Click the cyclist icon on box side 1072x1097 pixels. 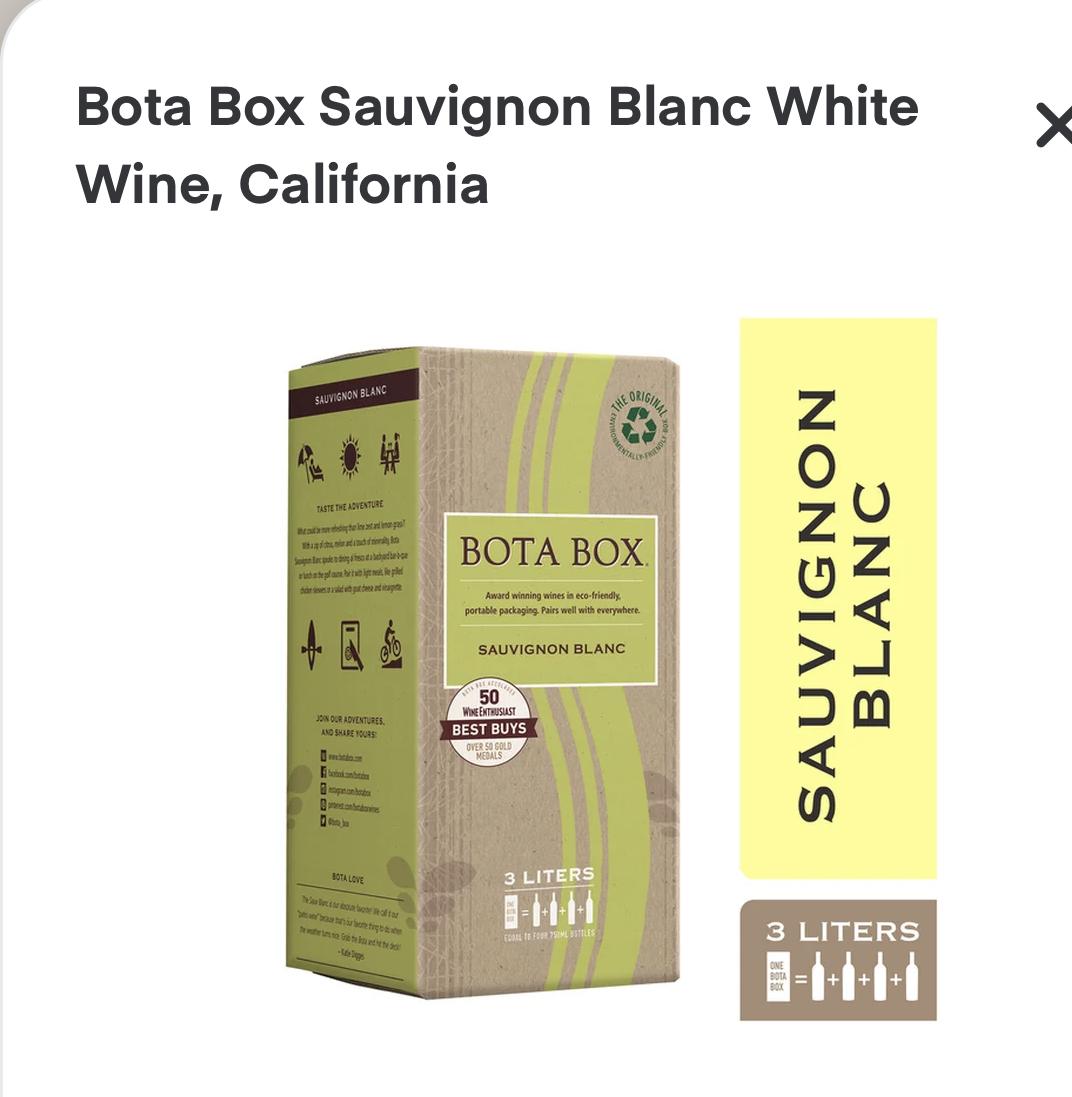[x=390, y=642]
